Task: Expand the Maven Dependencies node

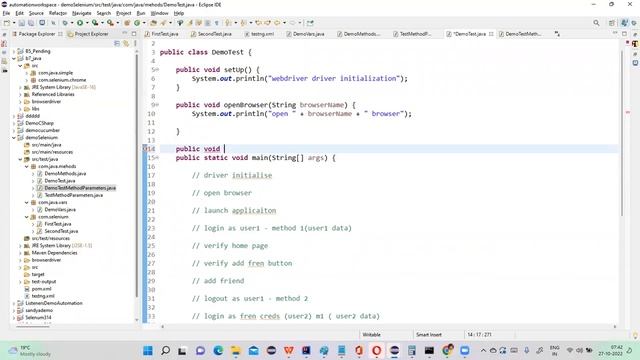Action: click(x=20, y=253)
